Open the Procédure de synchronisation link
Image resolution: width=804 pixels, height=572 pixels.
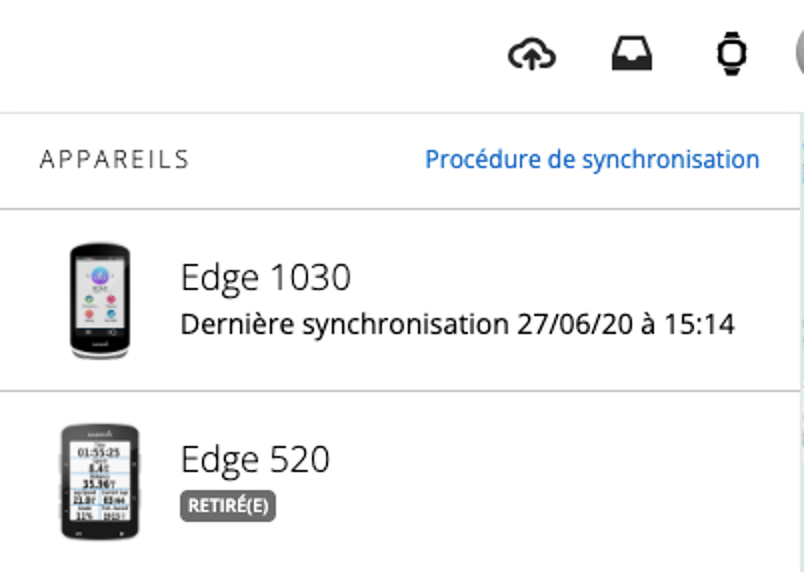592,159
